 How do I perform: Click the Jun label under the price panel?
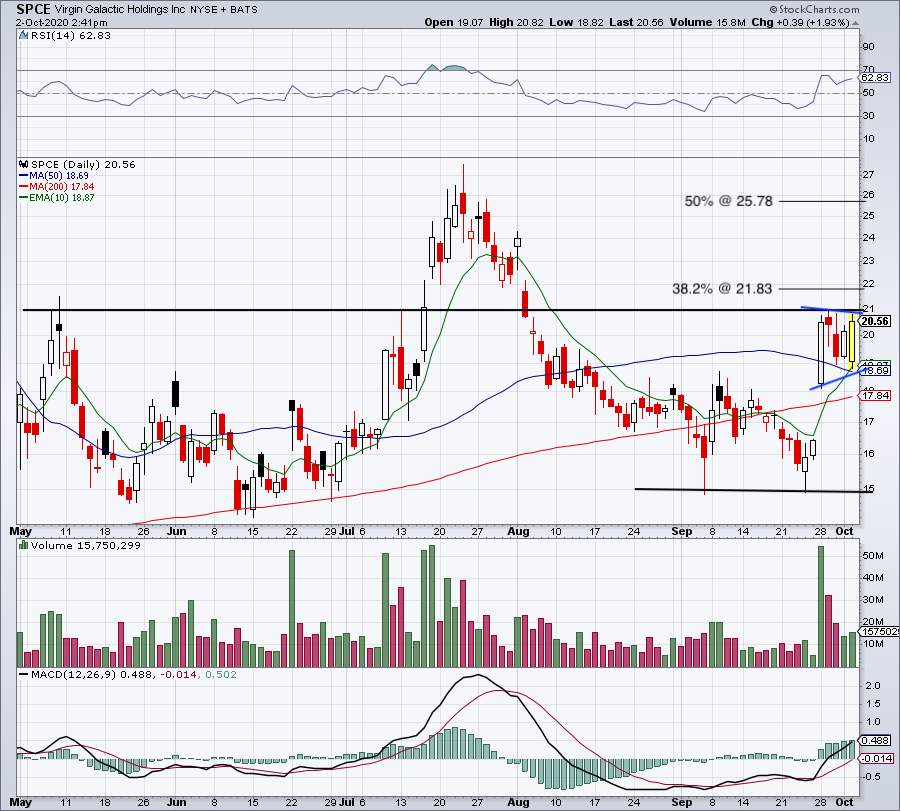[177, 531]
